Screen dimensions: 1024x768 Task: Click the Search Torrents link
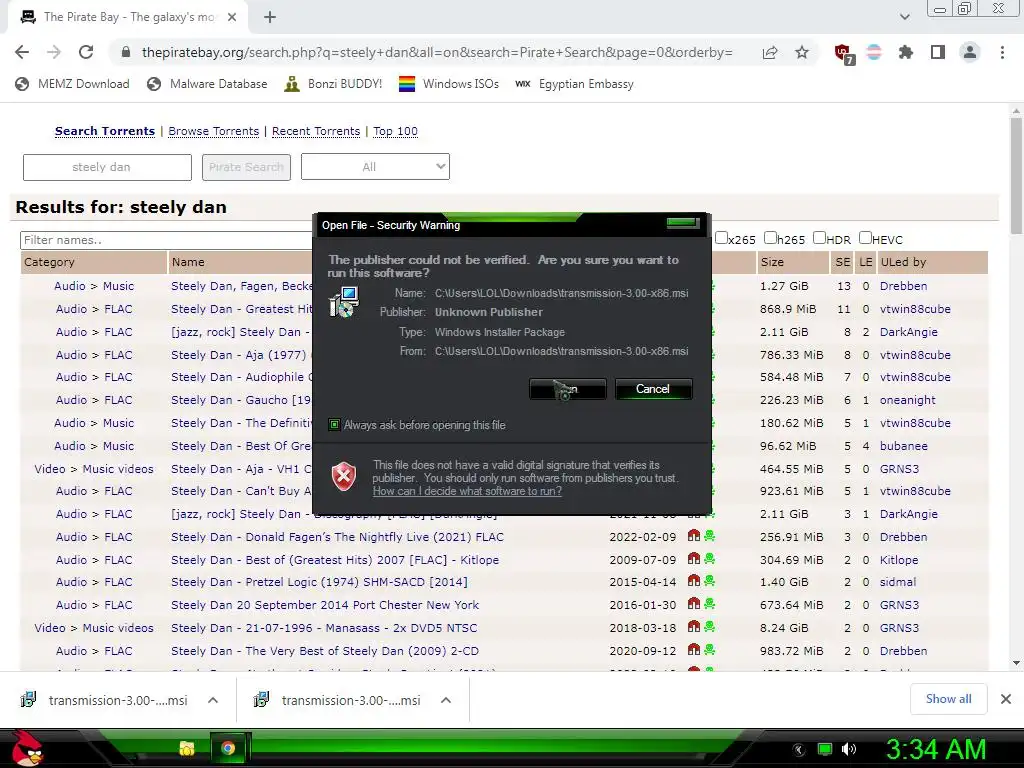click(x=104, y=131)
